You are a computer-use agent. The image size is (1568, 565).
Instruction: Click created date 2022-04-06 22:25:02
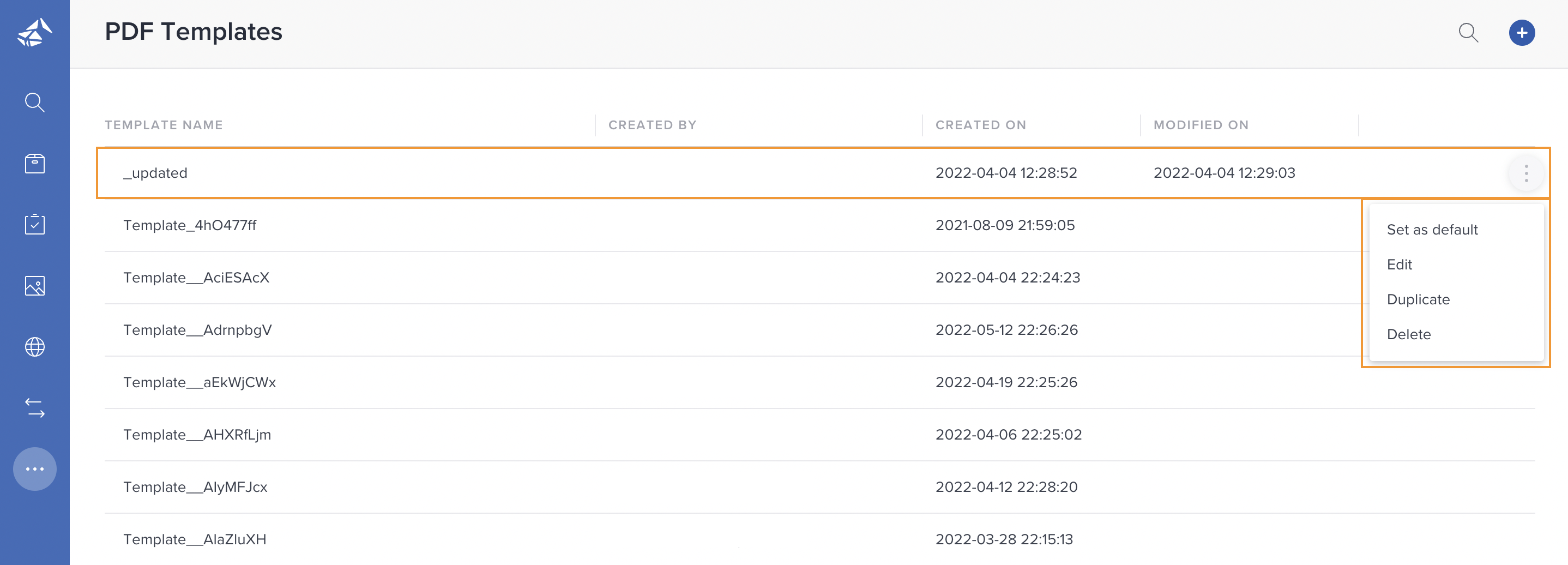(1008, 435)
